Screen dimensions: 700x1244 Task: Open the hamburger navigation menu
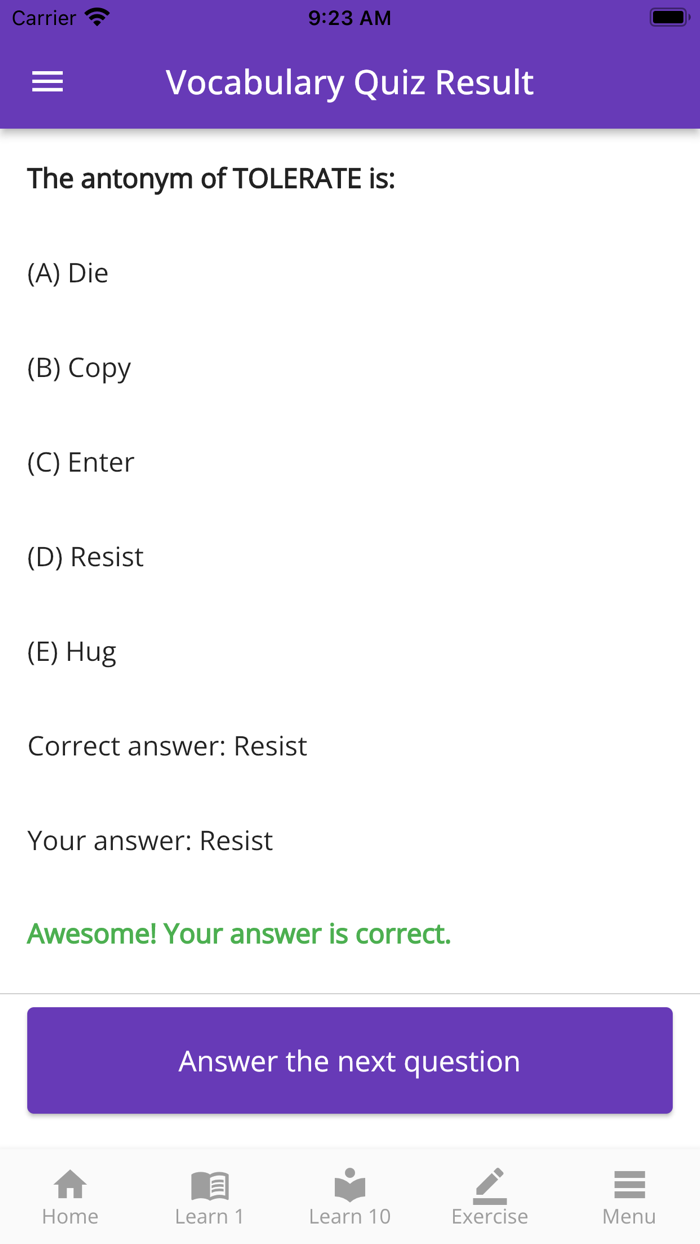coord(46,82)
